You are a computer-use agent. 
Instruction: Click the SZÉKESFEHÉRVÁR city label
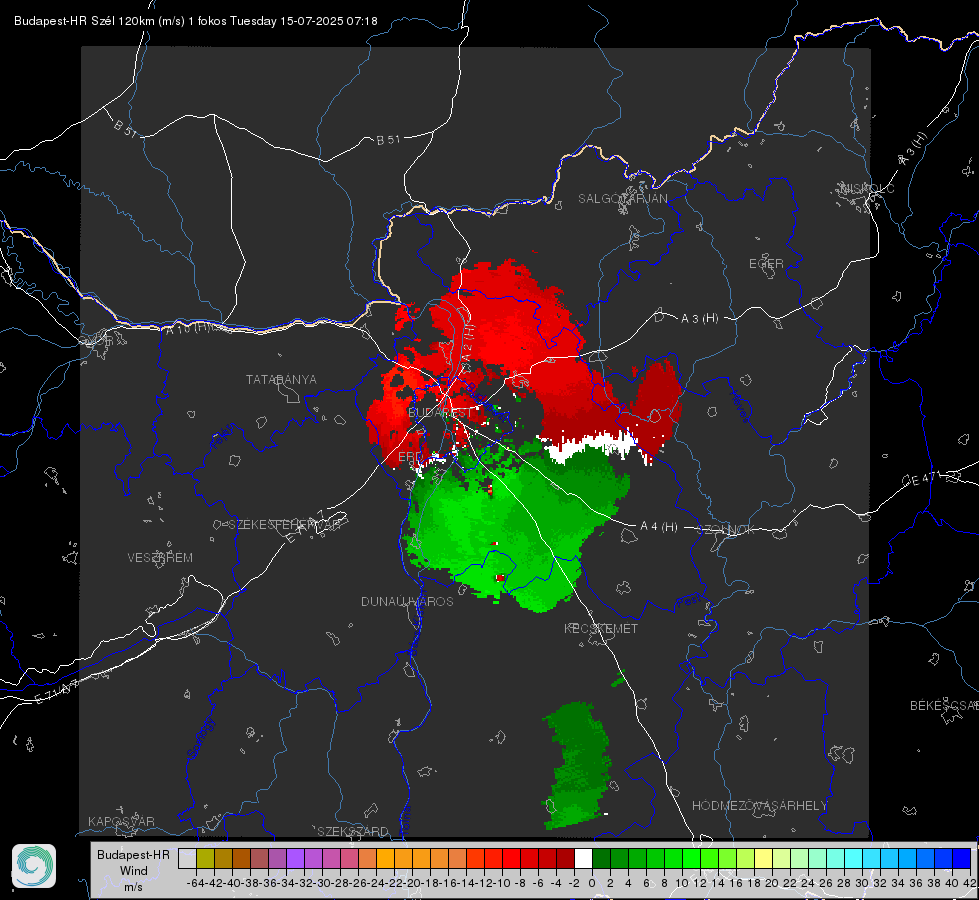coord(283,525)
